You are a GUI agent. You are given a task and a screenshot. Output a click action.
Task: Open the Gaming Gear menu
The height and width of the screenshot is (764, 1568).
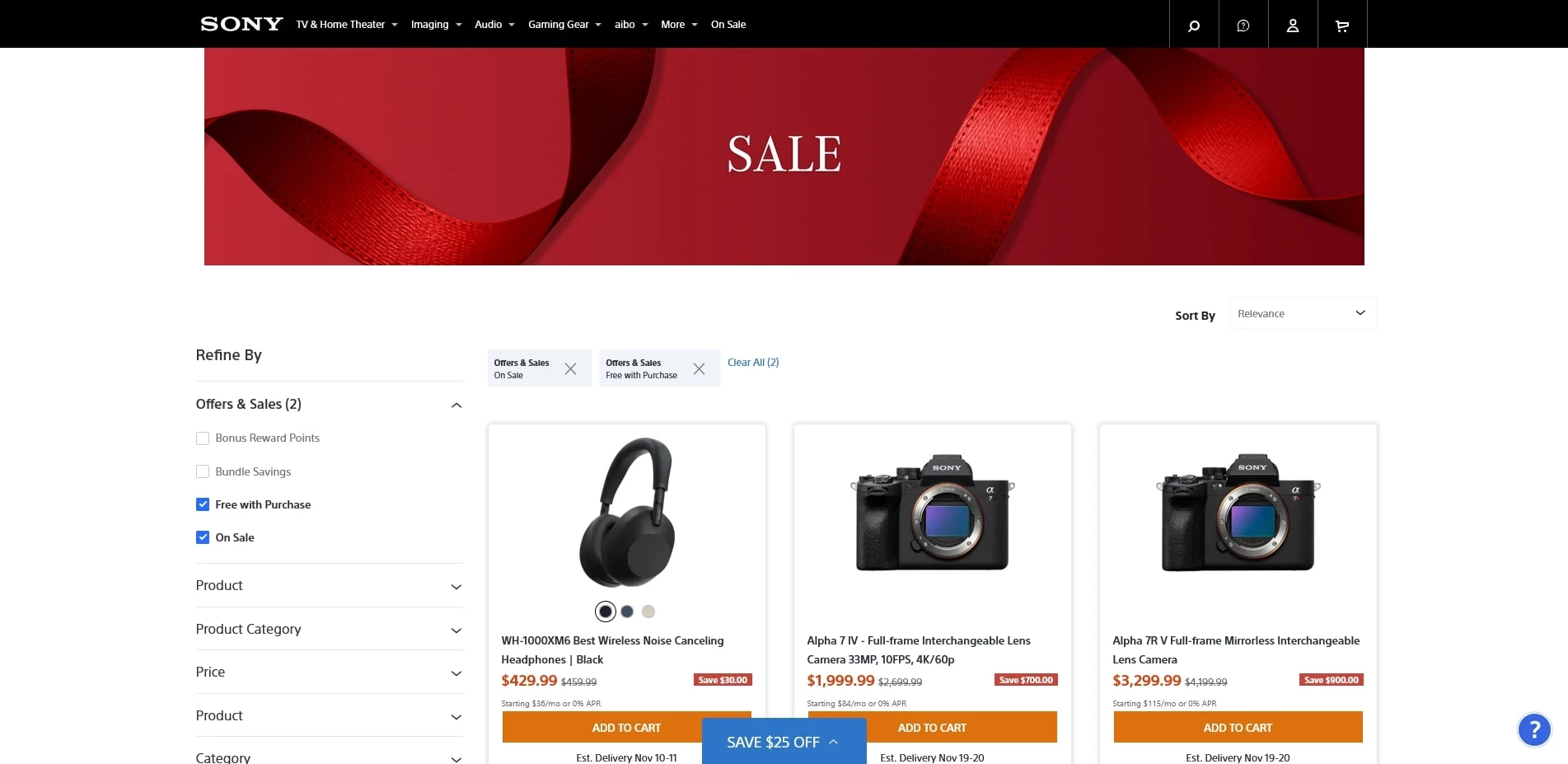pyautogui.click(x=564, y=25)
